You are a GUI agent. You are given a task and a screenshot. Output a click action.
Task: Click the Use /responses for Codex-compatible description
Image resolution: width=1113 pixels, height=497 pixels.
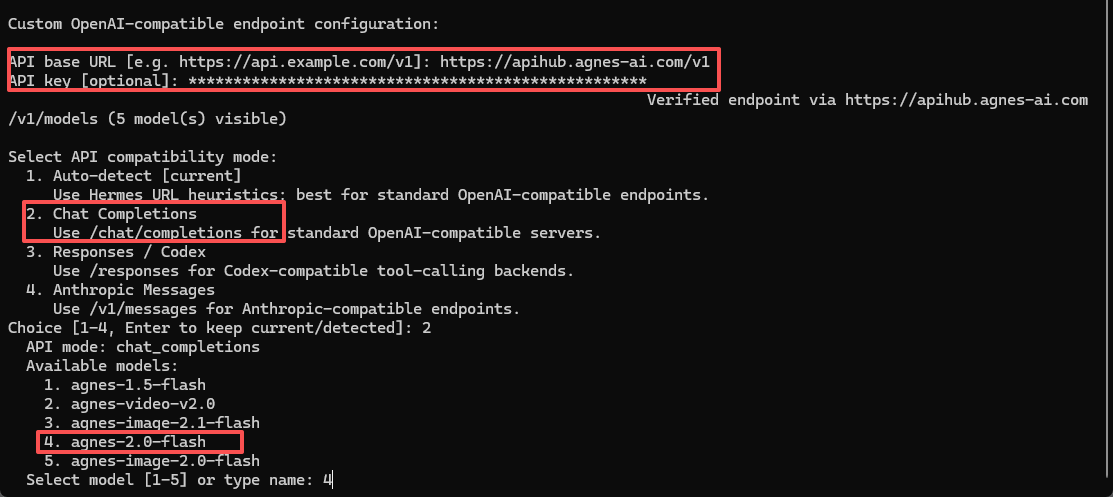tap(313, 271)
